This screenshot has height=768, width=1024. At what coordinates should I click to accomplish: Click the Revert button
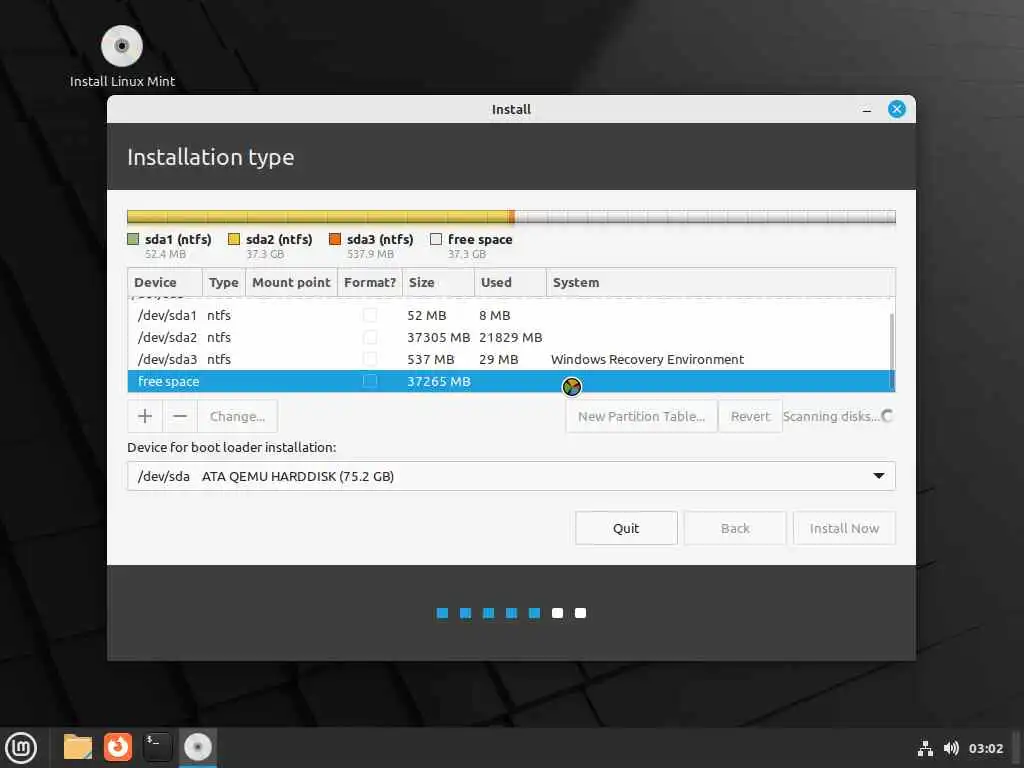tap(750, 416)
